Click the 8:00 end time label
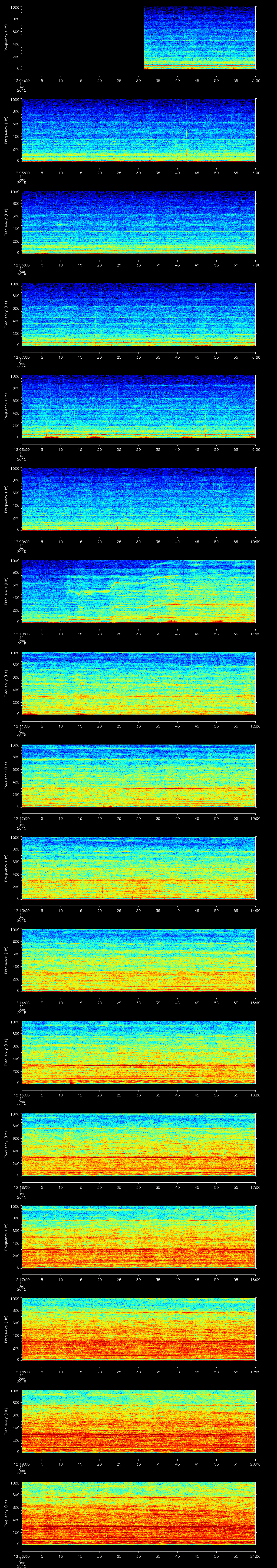 [x=256, y=357]
